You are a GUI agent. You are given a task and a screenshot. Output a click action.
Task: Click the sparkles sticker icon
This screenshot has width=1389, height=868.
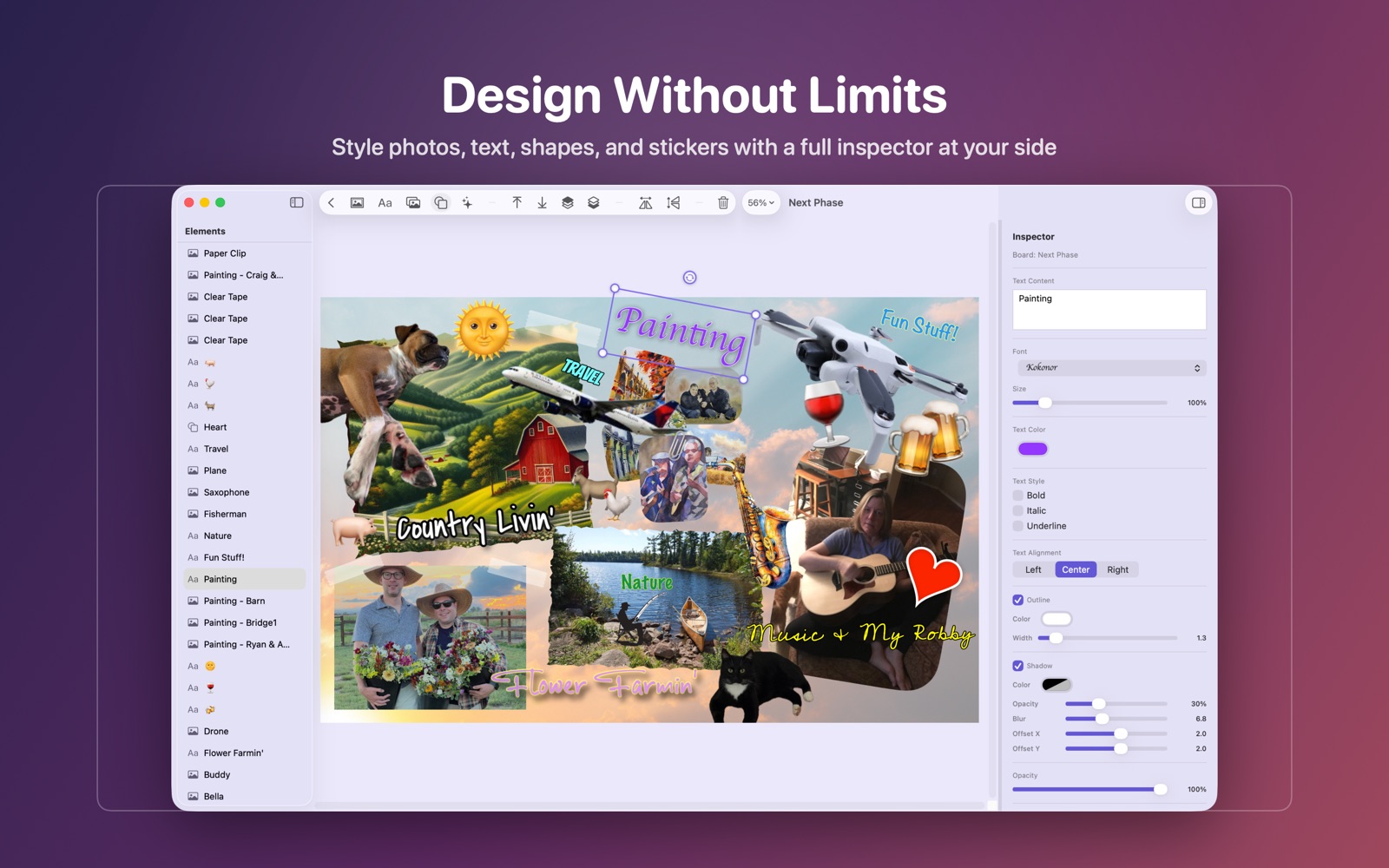tap(467, 203)
